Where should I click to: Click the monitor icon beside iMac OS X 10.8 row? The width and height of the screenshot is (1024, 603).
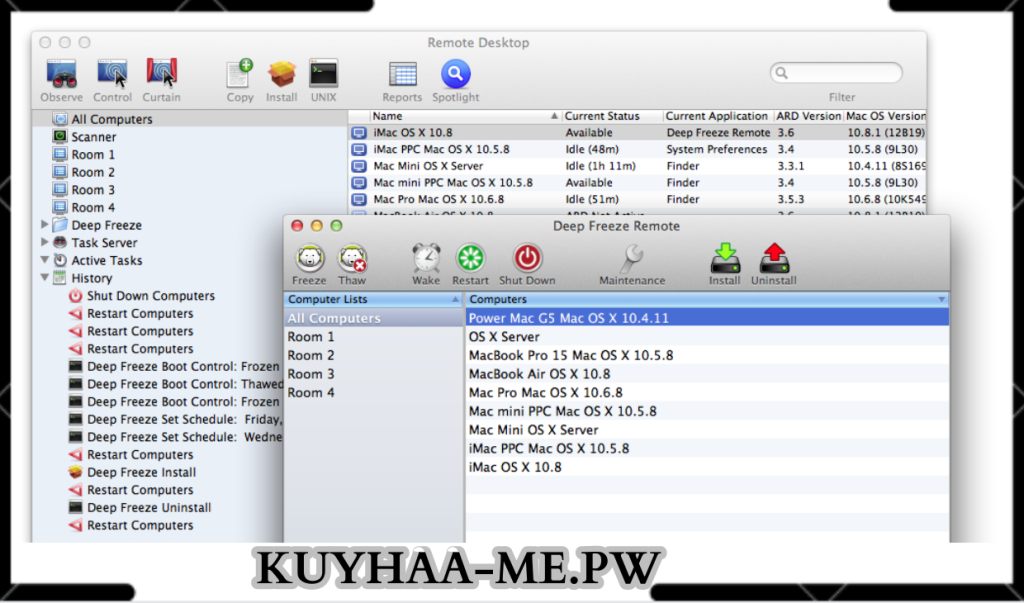pos(359,133)
